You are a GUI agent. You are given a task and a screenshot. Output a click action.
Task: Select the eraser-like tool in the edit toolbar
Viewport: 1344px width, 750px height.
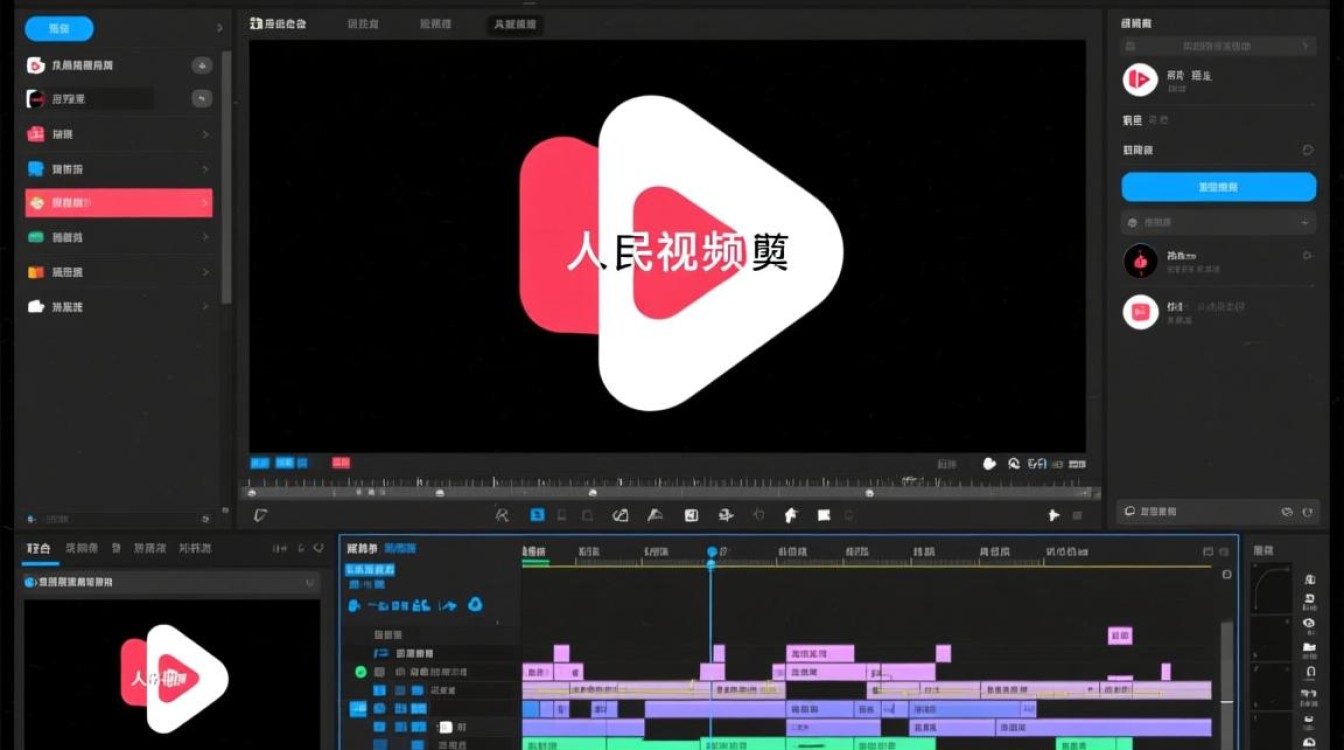coord(620,515)
